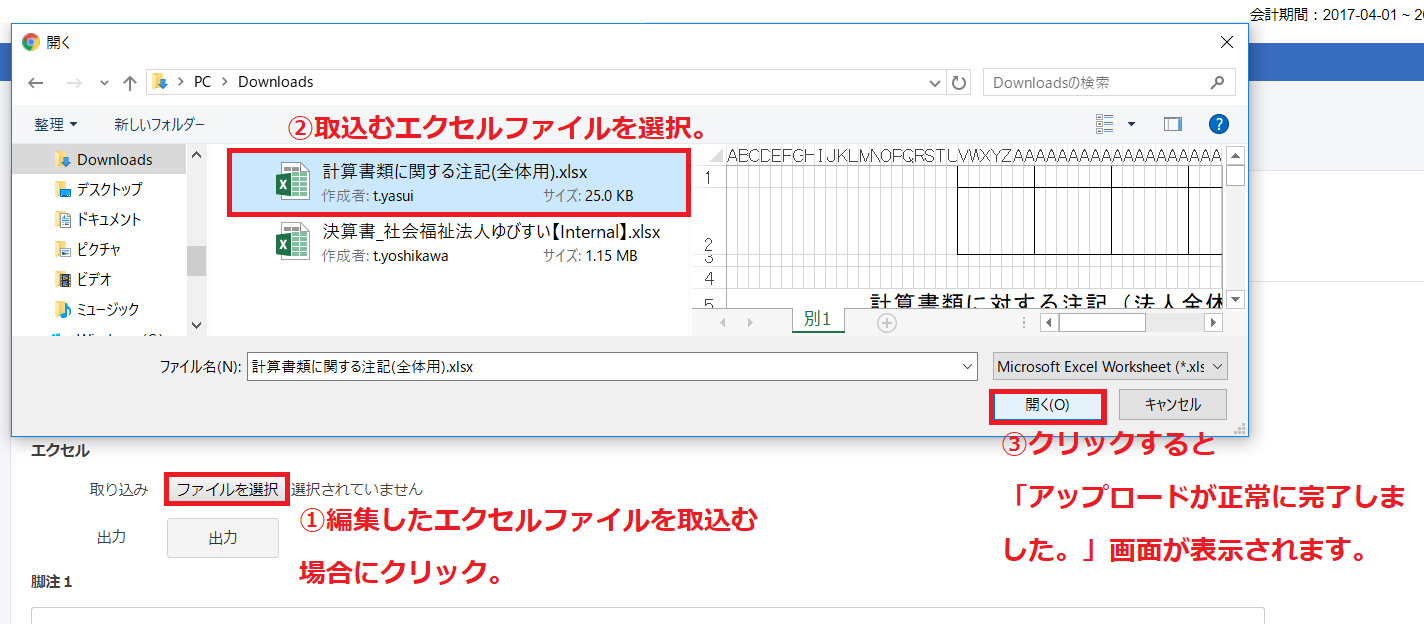Viewport: 1424px width, 624px height.
Task: Click the search magnifier icon
Action: coord(1217,82)
